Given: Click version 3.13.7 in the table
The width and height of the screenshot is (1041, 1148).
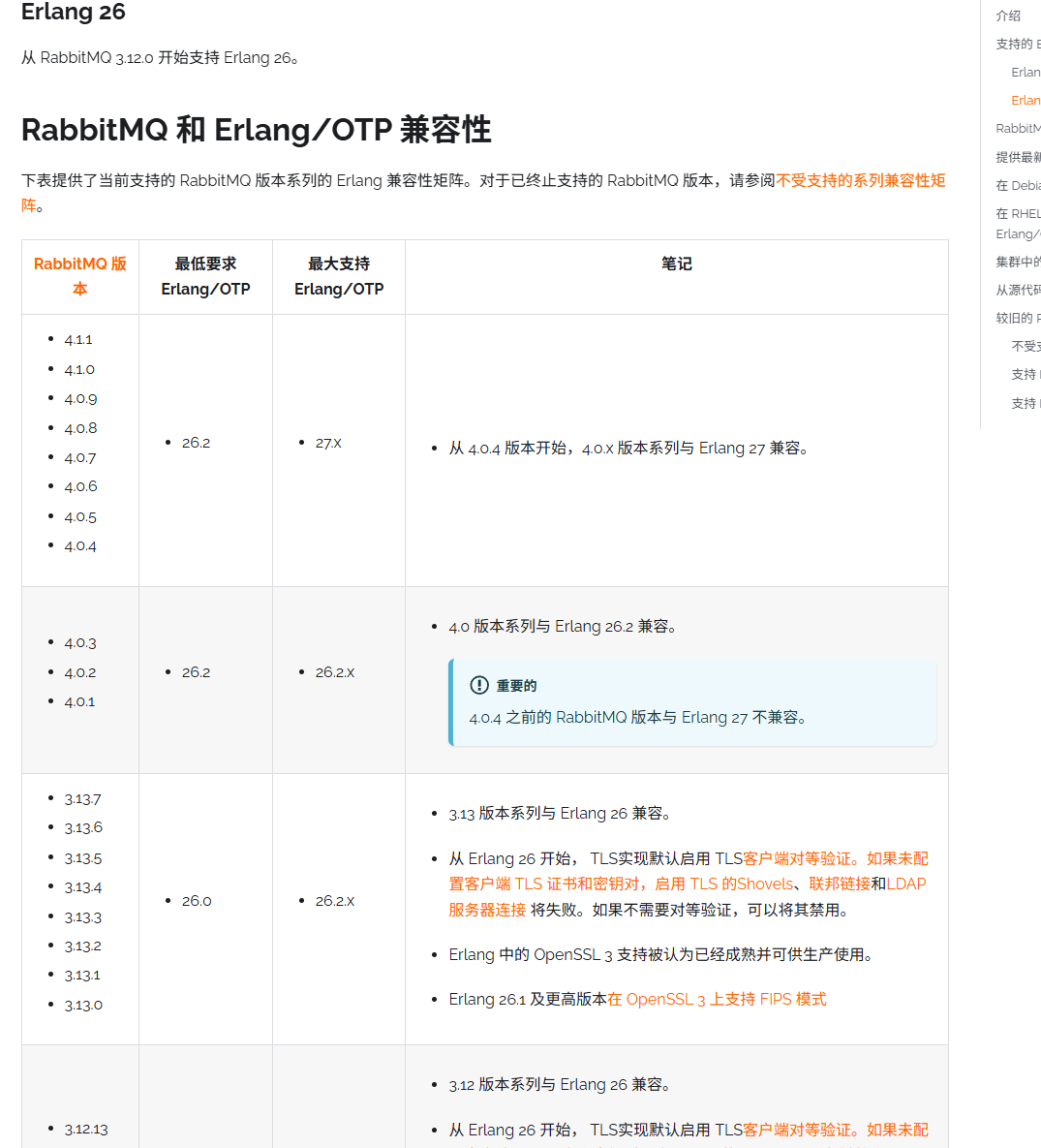Looking at the screenshot, I should [82, 799].
